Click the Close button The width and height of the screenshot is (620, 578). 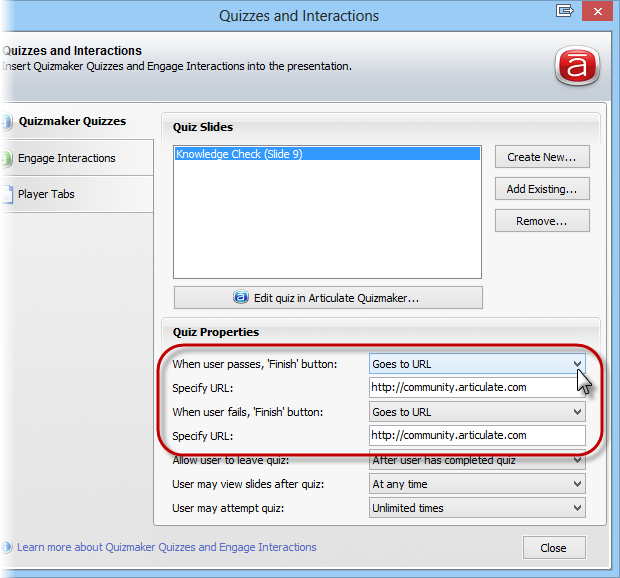[x=554, y=548]
